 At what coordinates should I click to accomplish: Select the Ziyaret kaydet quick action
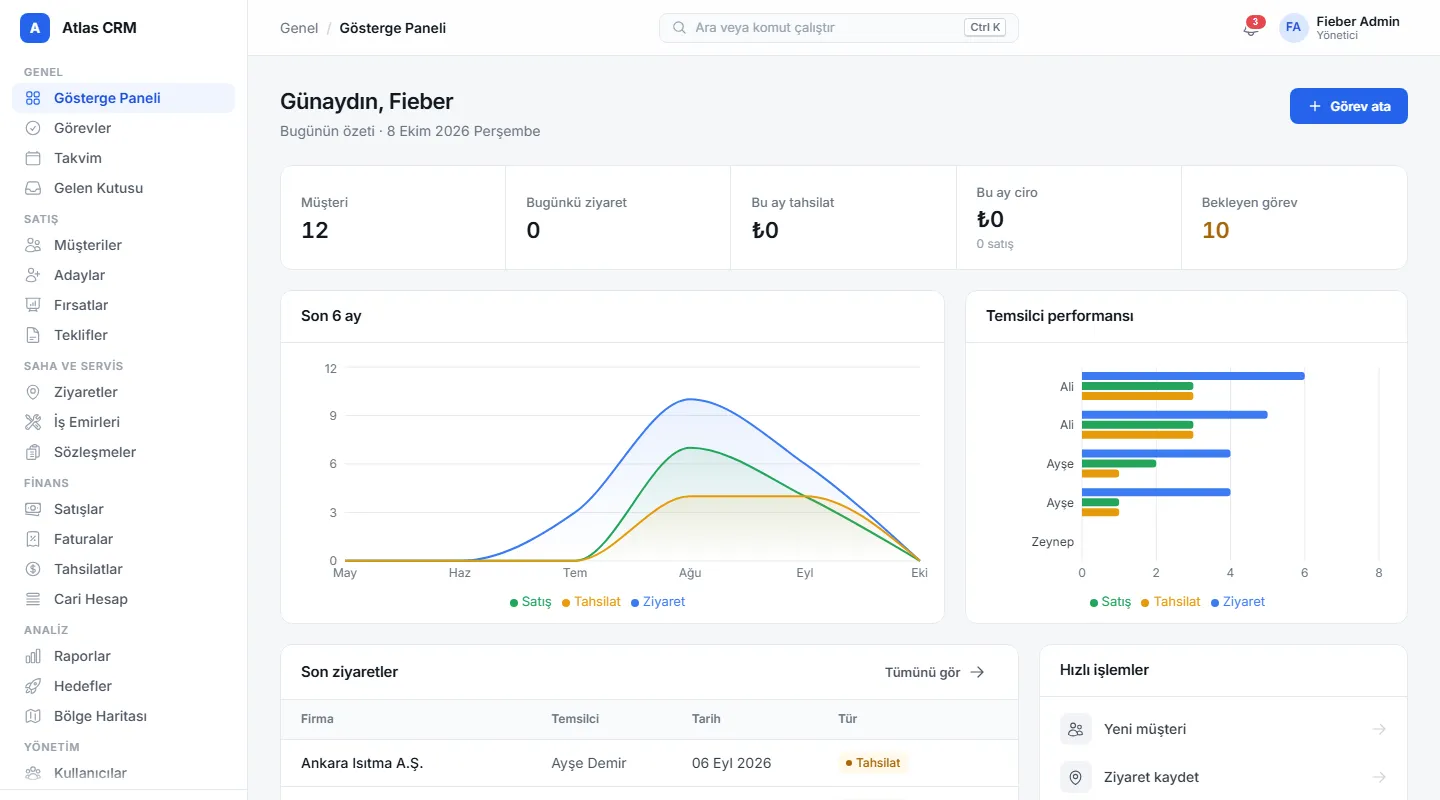[x=1224, y=777]
